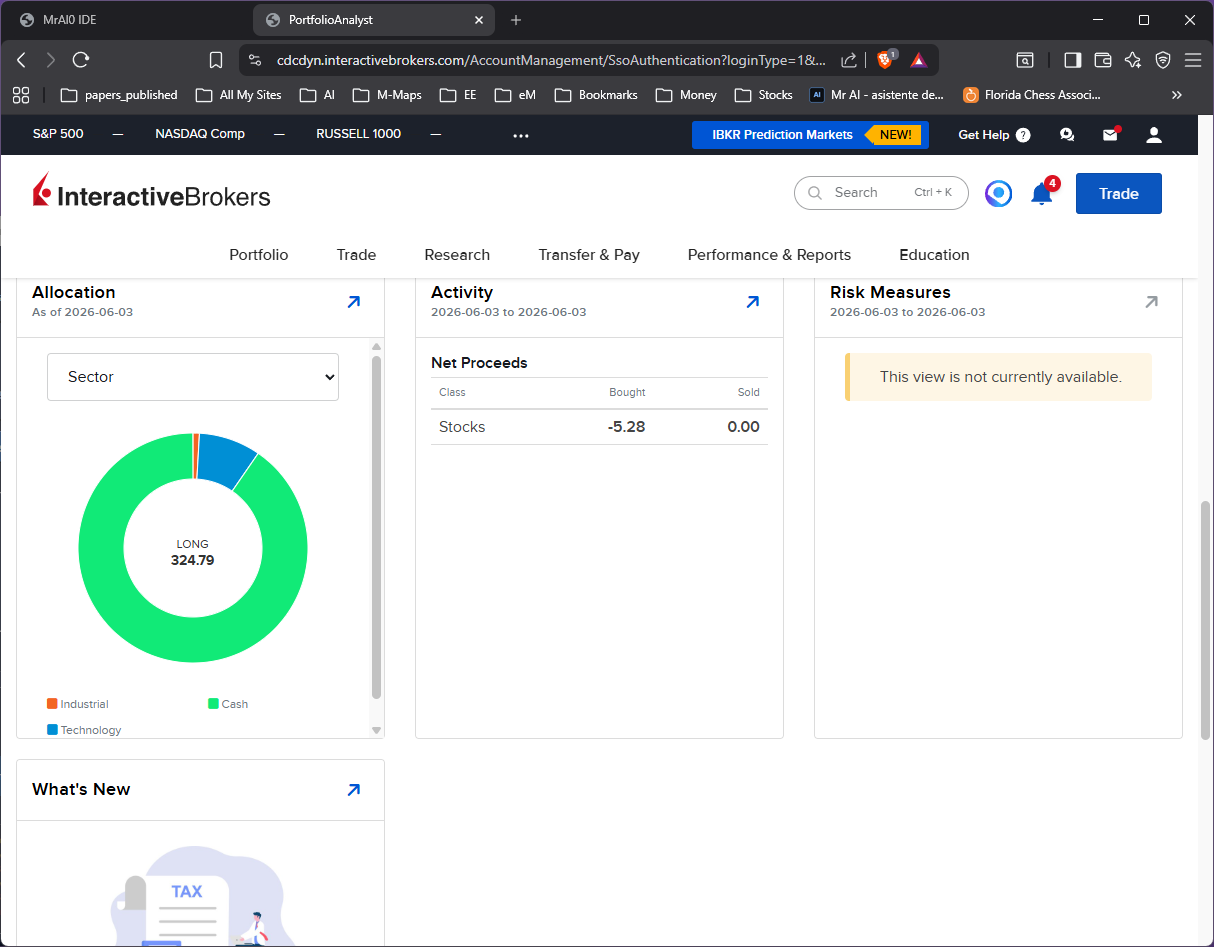Click the share page icon in address bar

(x=849, y=60)
